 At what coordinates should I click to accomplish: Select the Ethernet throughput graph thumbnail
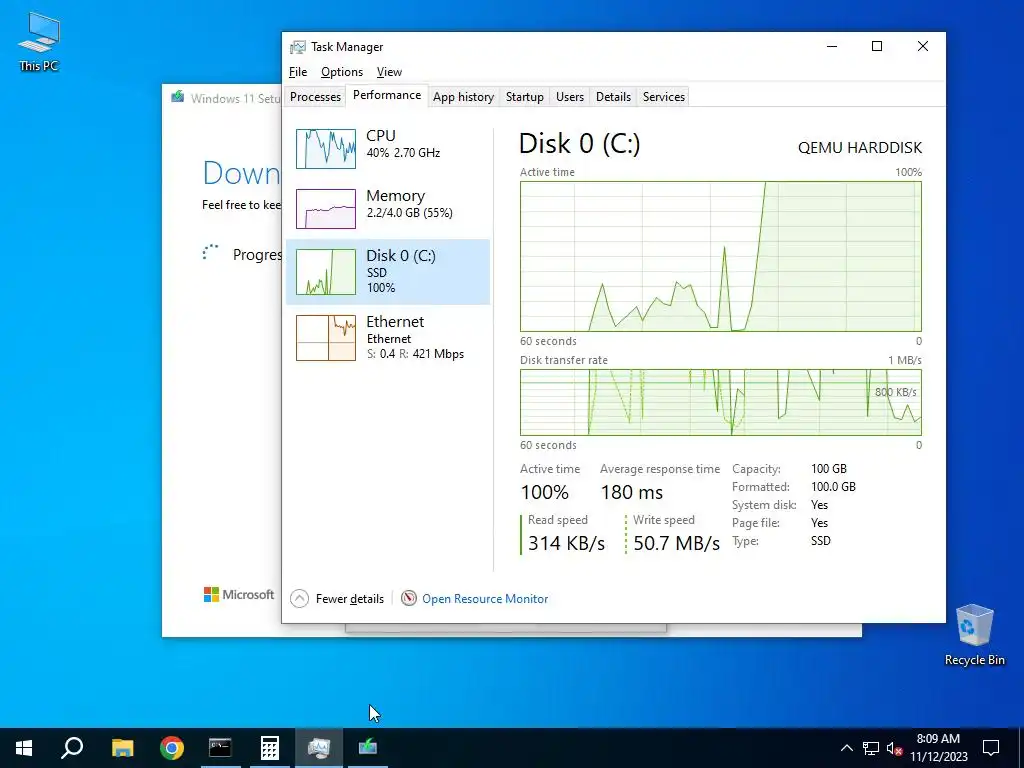(326, 338)
